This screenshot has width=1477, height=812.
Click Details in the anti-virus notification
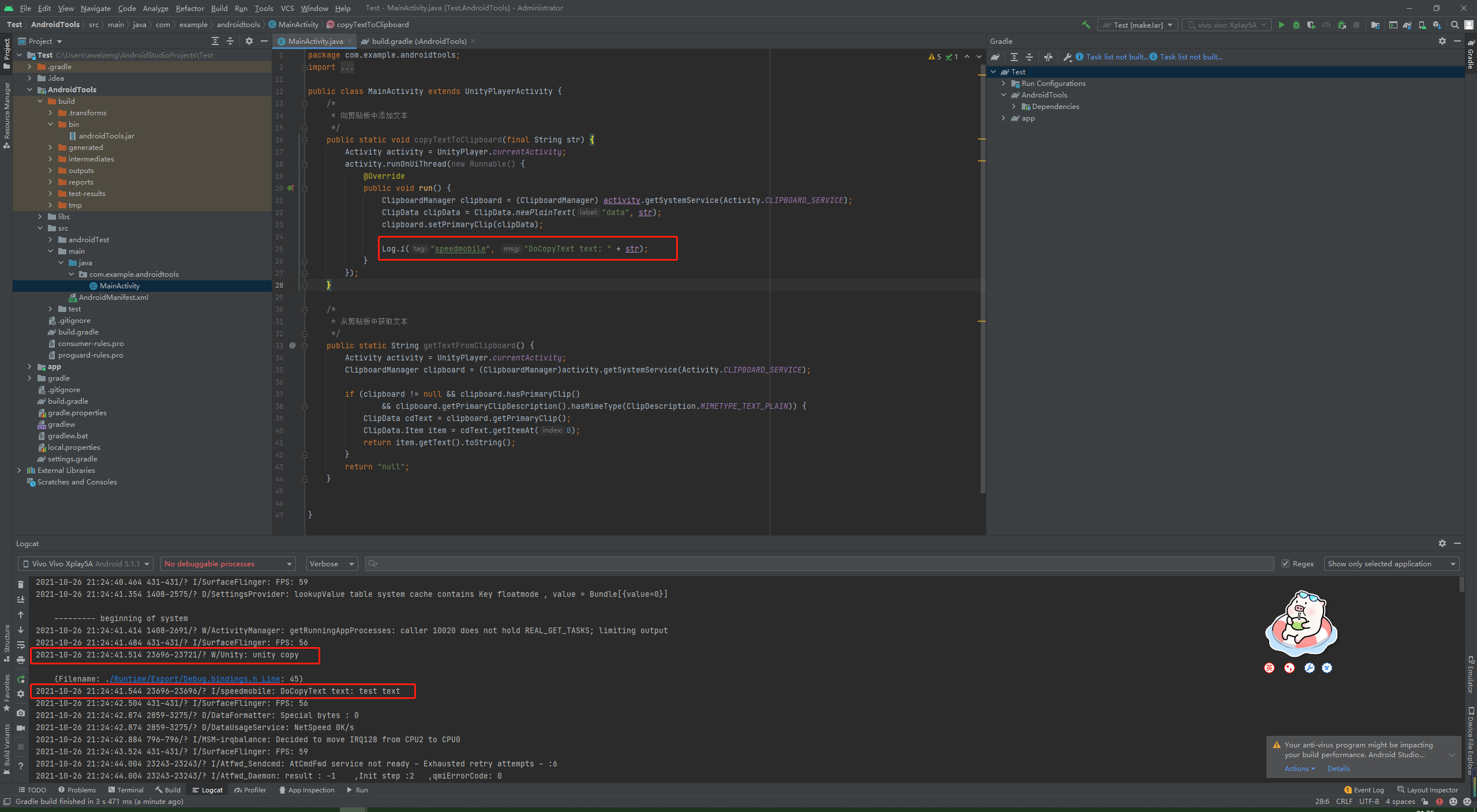(x=1338, y=768)
